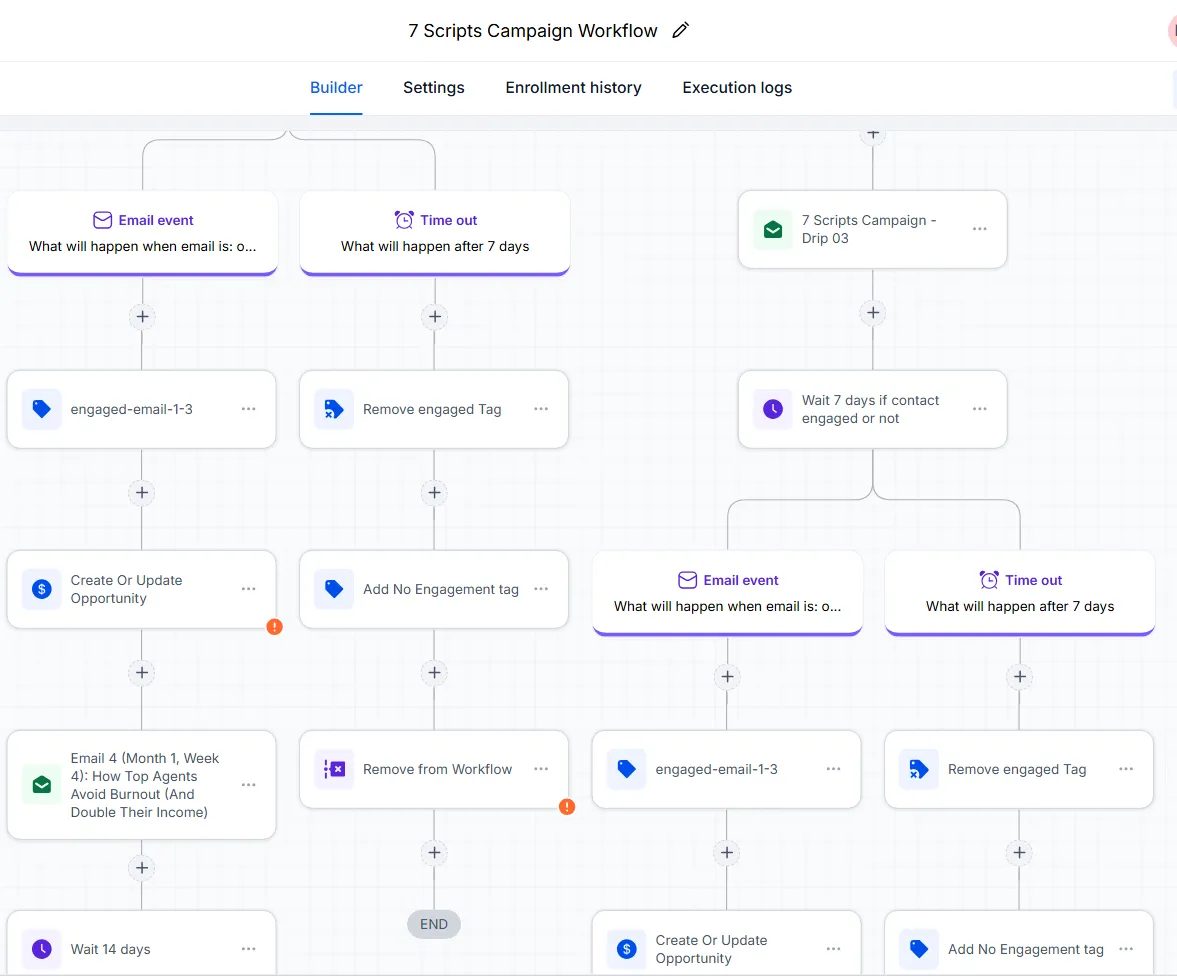The width and height of the screenshot is (1177, 976).
Task: Select the Wait 7 days if contact engaged node
Action: pos(872,409)
